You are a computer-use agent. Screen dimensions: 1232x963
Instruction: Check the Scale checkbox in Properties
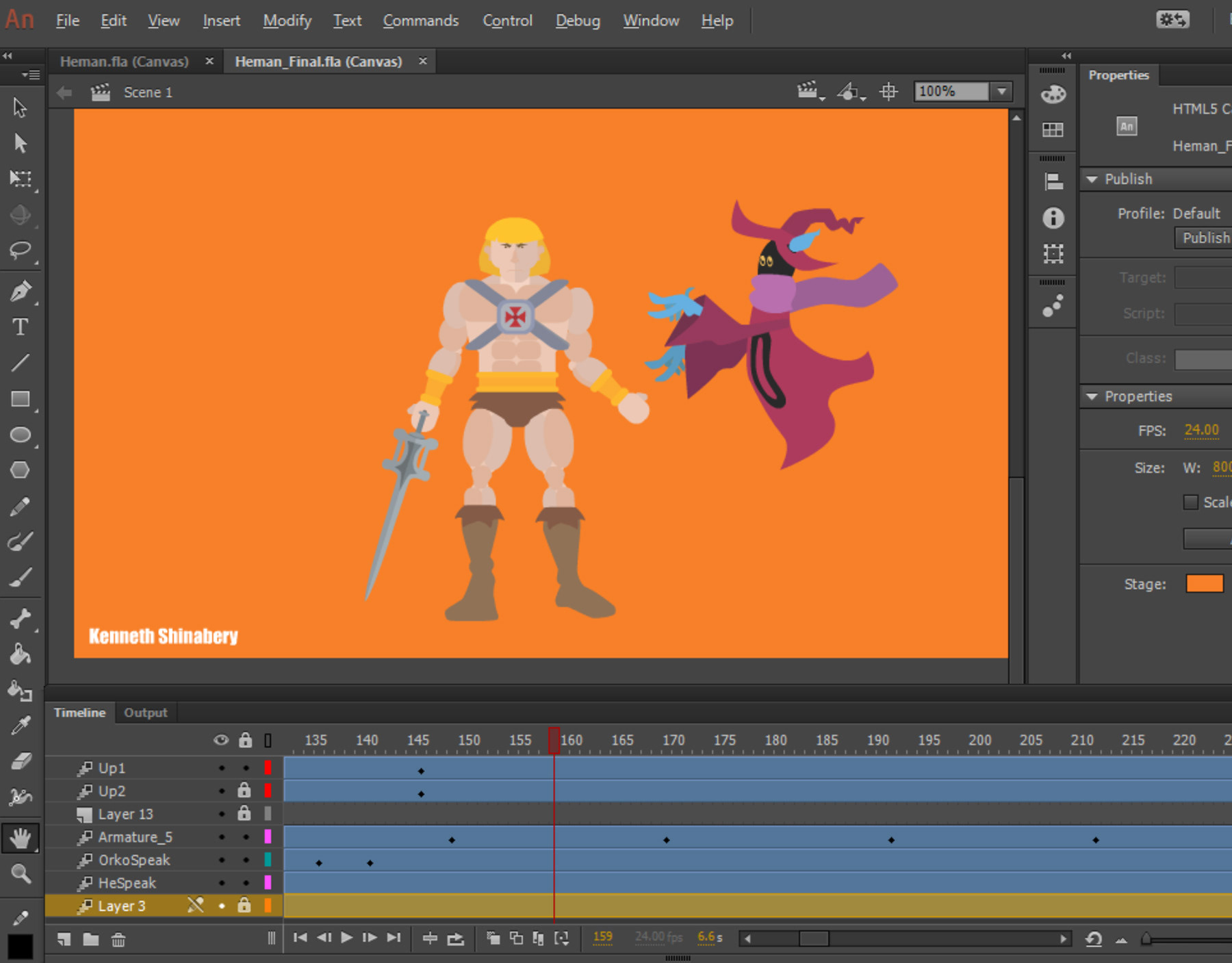(x=1191, y=502)
